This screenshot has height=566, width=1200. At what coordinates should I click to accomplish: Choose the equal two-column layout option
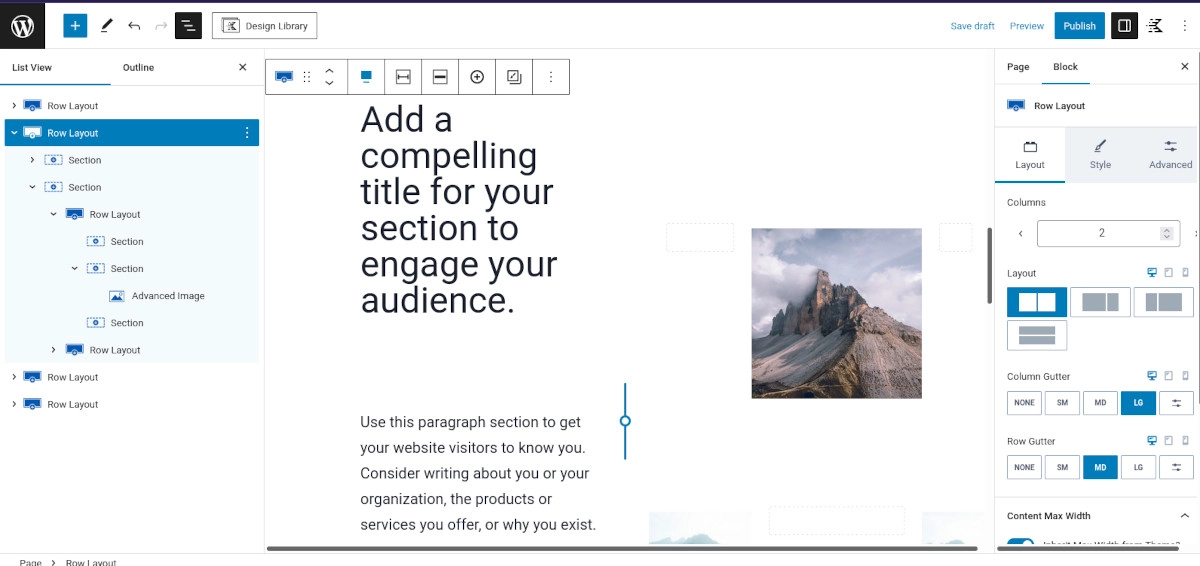click(x=1037, y=302)
